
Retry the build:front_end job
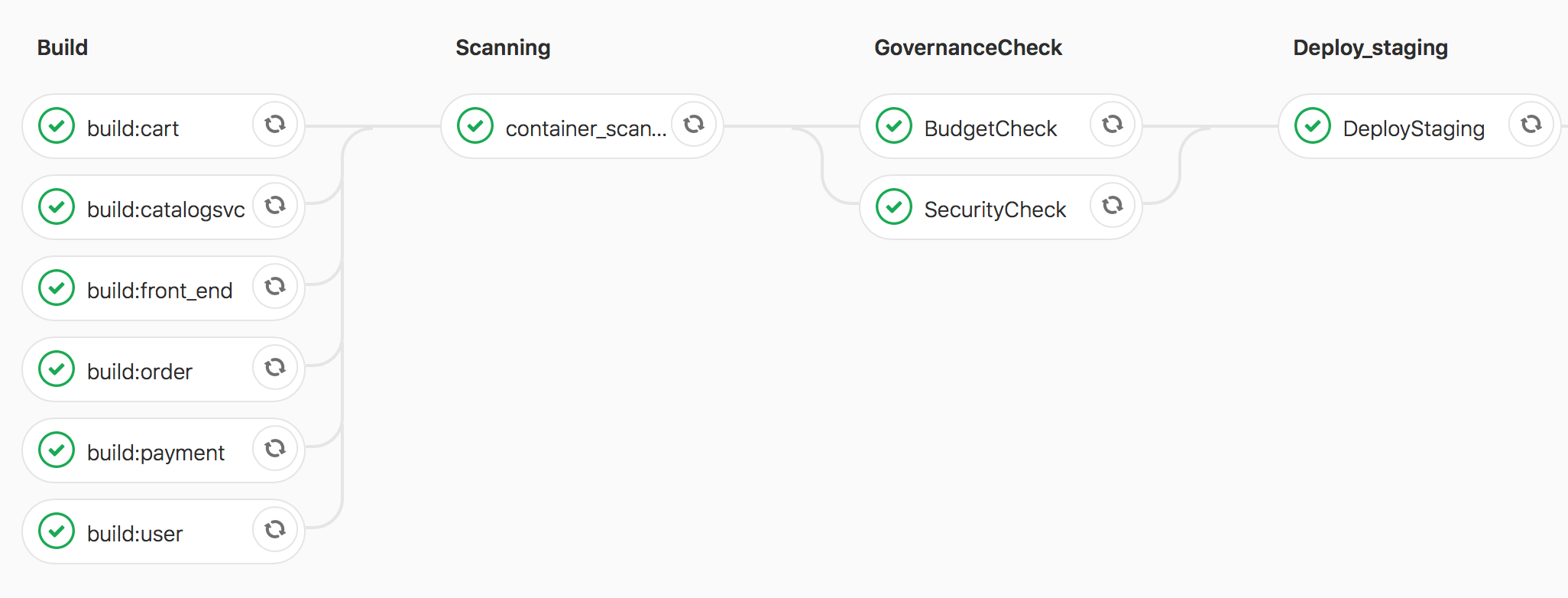point(275,287)
